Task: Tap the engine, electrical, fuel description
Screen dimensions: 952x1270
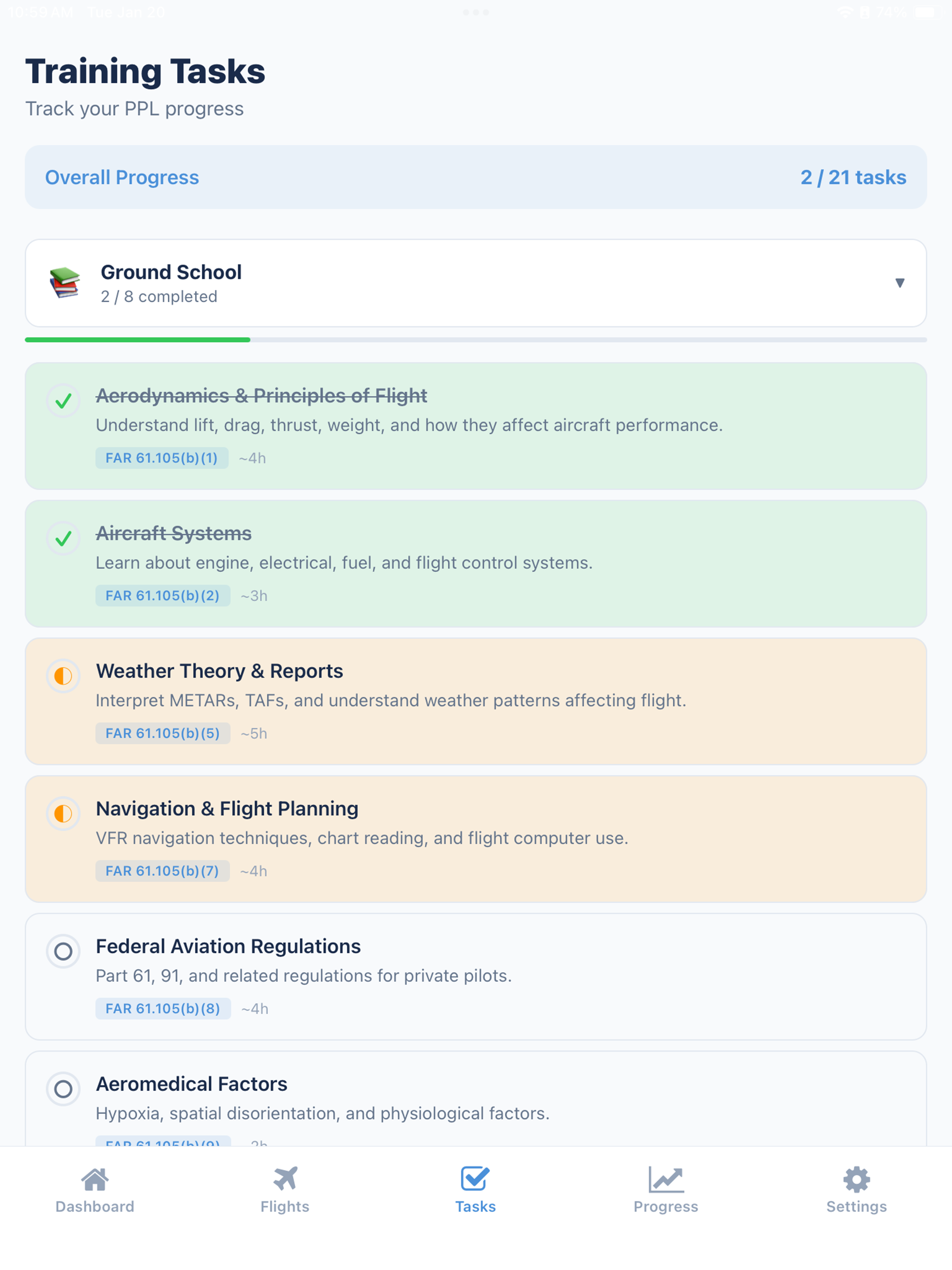Action: (344, 562)
